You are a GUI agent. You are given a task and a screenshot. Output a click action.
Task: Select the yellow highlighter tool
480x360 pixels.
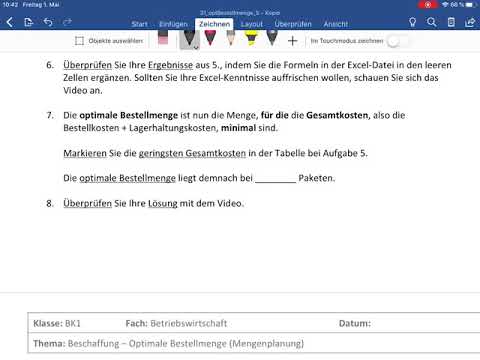click(x=252, y=37)
